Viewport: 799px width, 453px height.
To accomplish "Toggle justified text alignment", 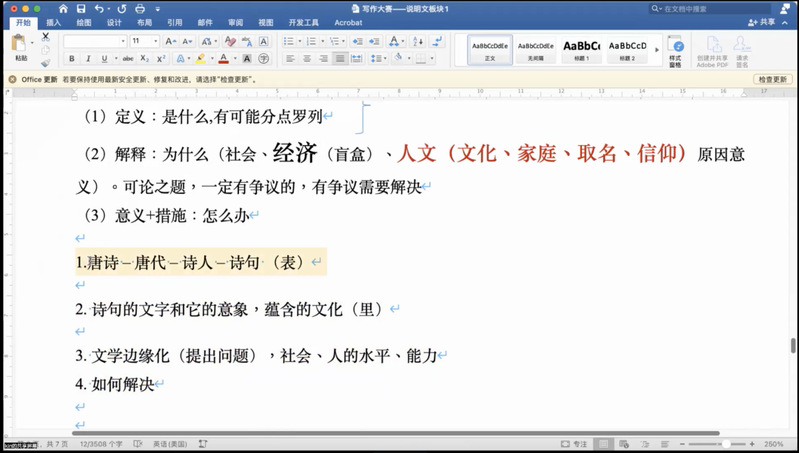I will click(x=341, y=59).
